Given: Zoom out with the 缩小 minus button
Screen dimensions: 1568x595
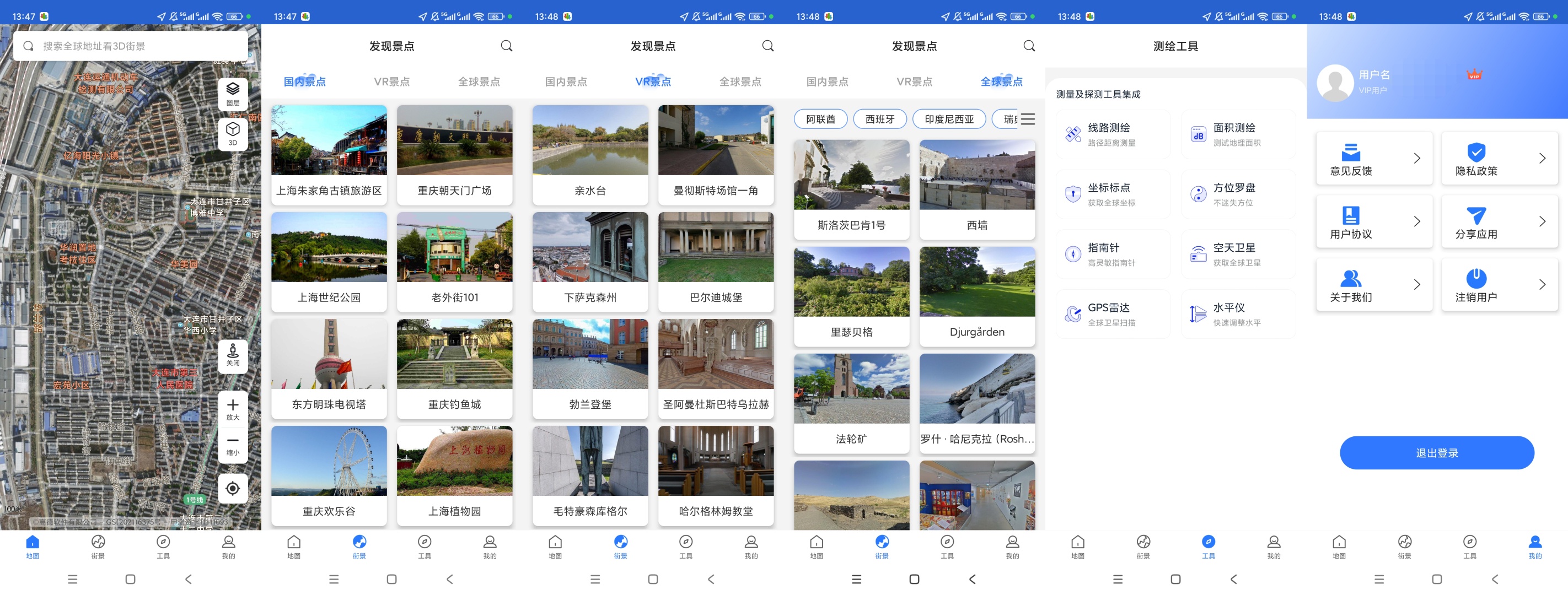Looking at the screenshot, I should [x=233, y=445].
